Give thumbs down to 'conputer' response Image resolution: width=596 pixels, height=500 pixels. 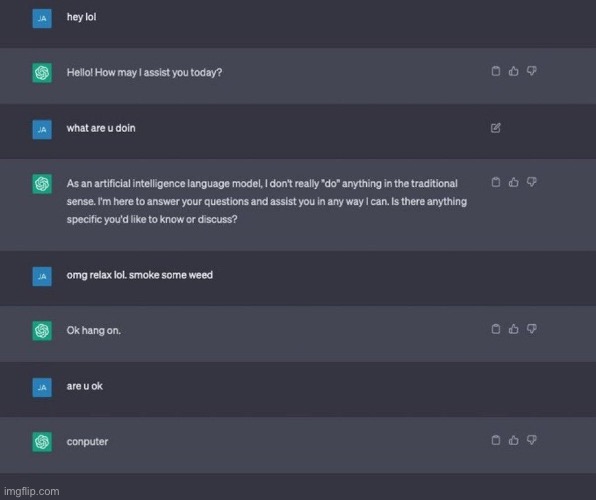coord(531,440)
